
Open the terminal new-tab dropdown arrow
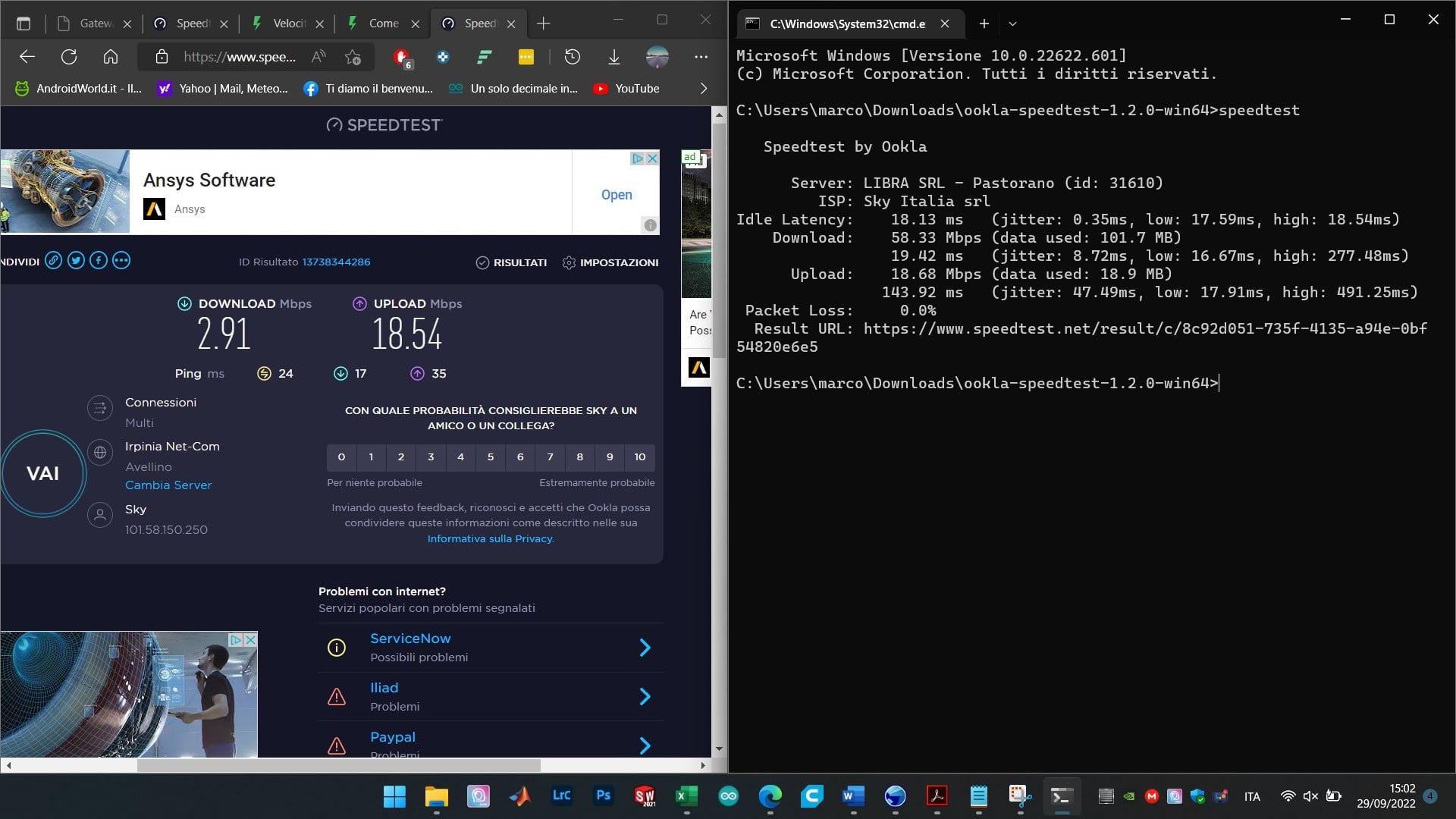1012,24
